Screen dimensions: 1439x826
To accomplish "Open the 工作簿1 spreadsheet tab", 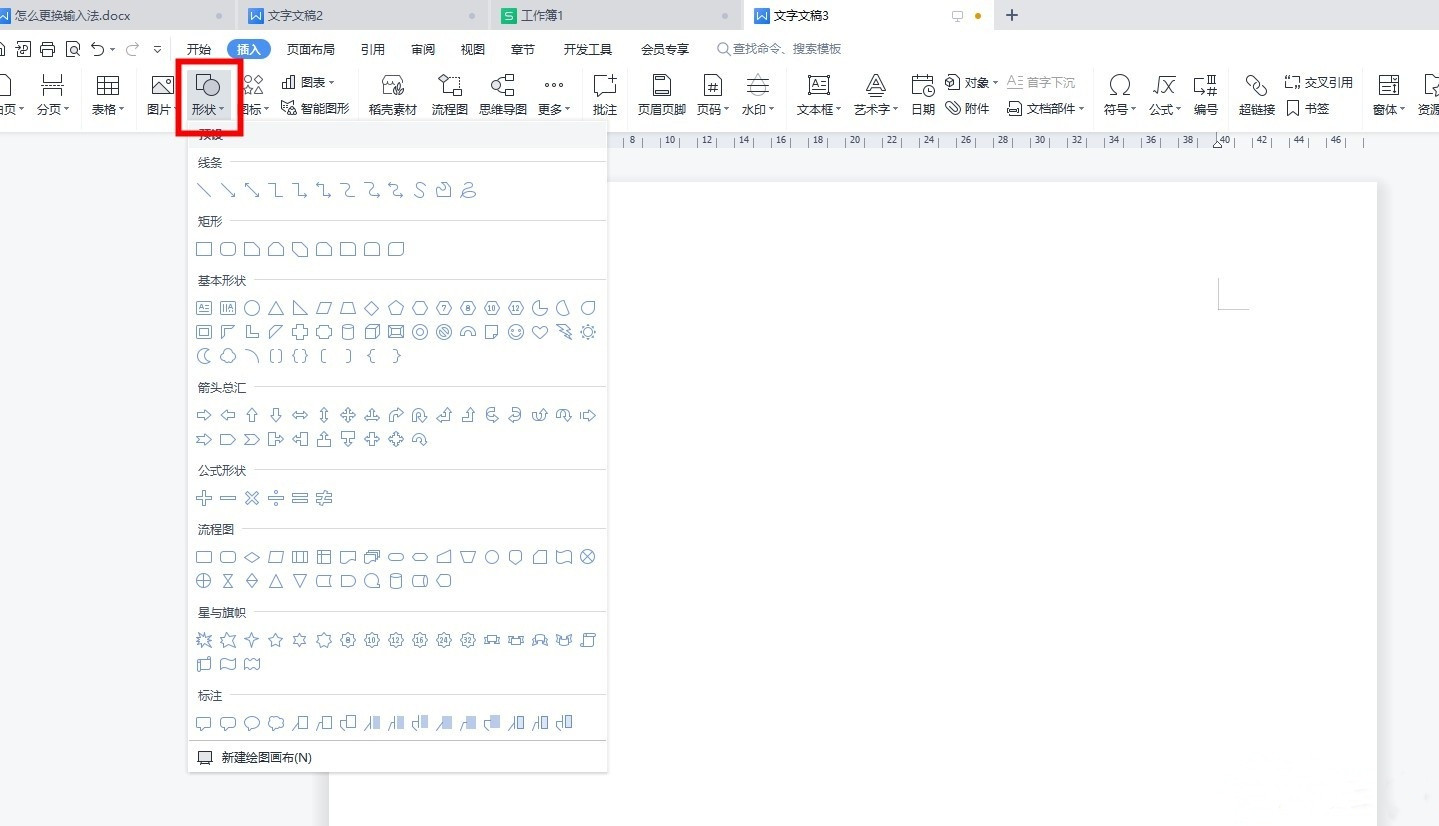I will [x=616, y=16].
